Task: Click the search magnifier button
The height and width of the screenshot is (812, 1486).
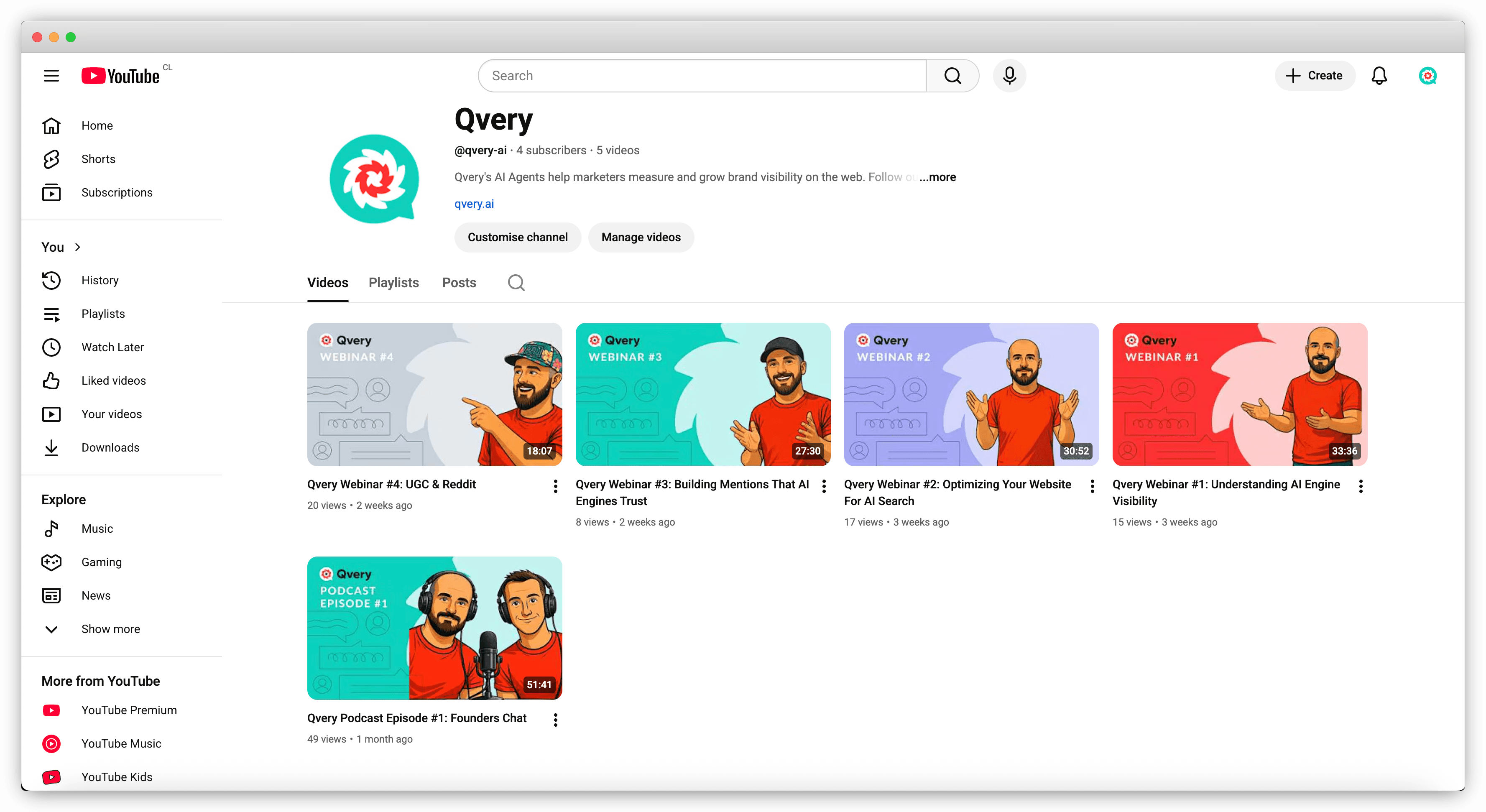Action: (952, 76)
